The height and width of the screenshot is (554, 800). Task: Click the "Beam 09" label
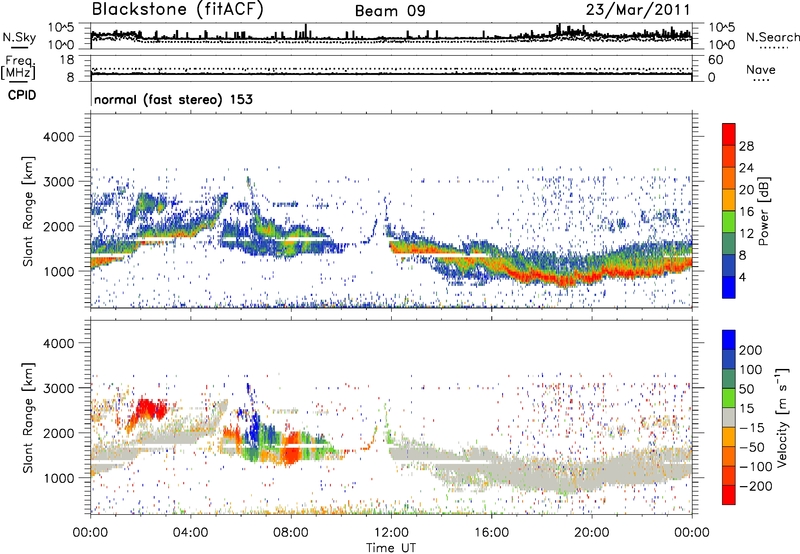click(x=390, y=11)
